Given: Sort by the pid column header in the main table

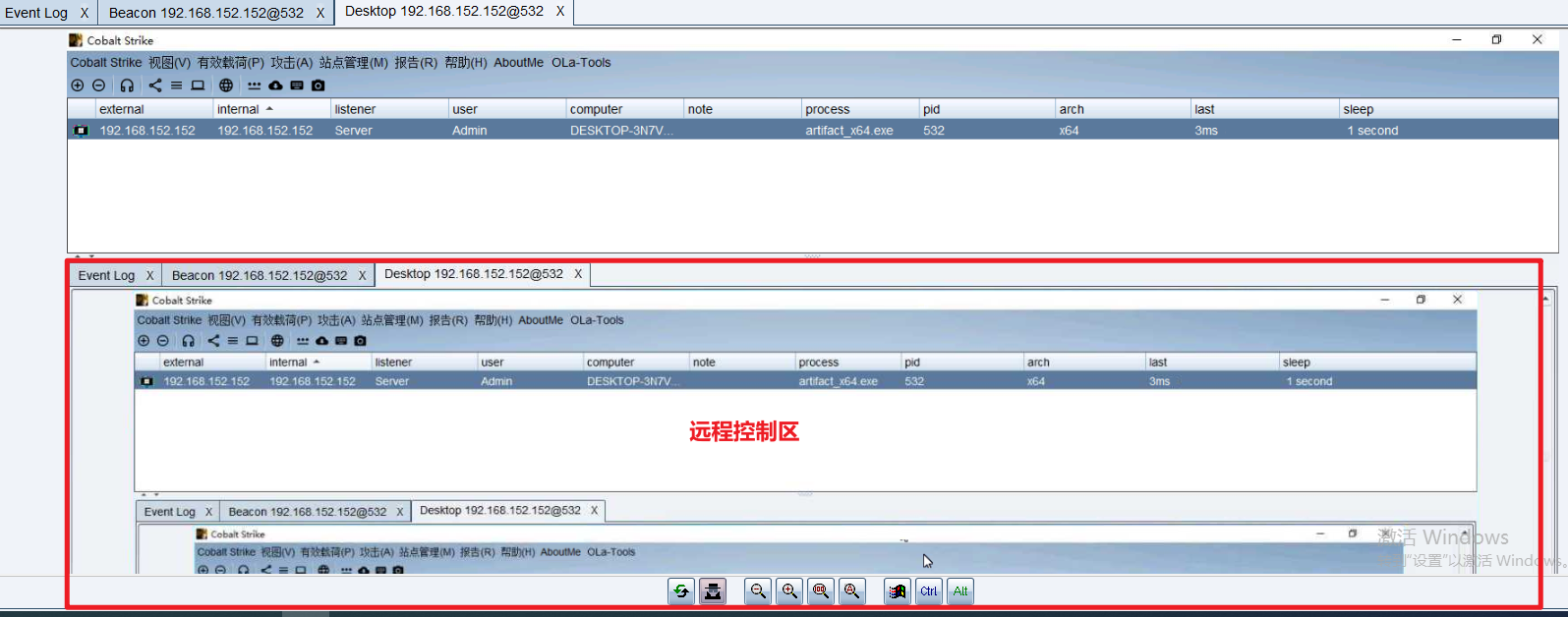Looking at the screenshot, I should coord(987,109).
